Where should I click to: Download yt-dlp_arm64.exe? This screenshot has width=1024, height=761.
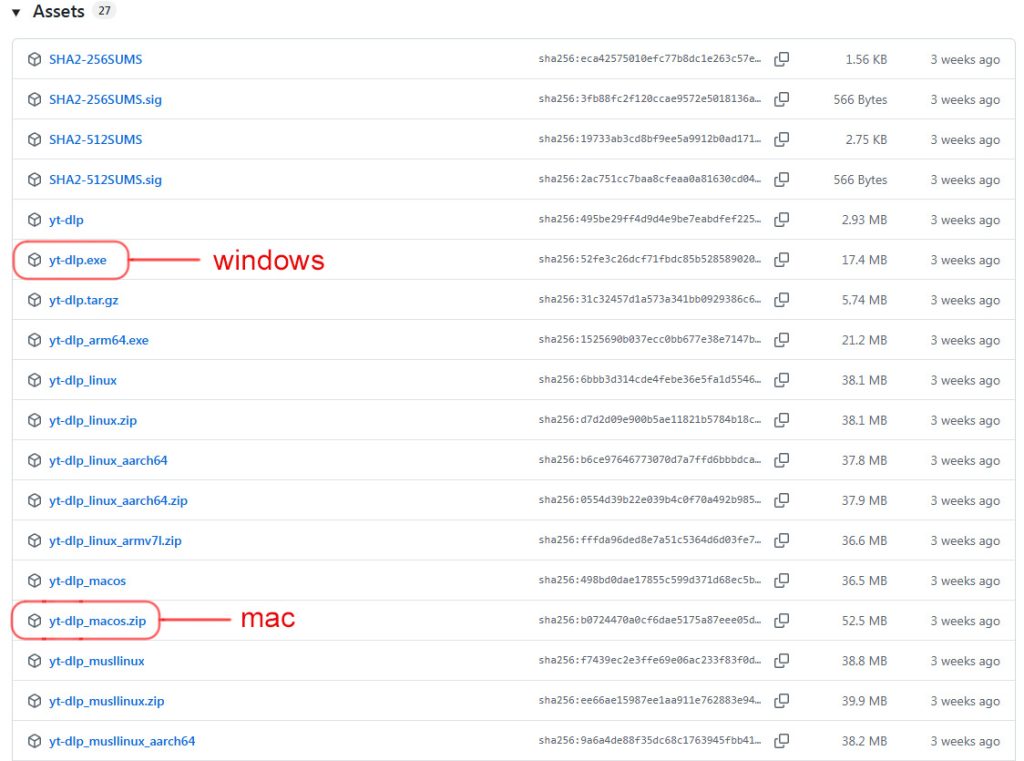pos(99,340)
